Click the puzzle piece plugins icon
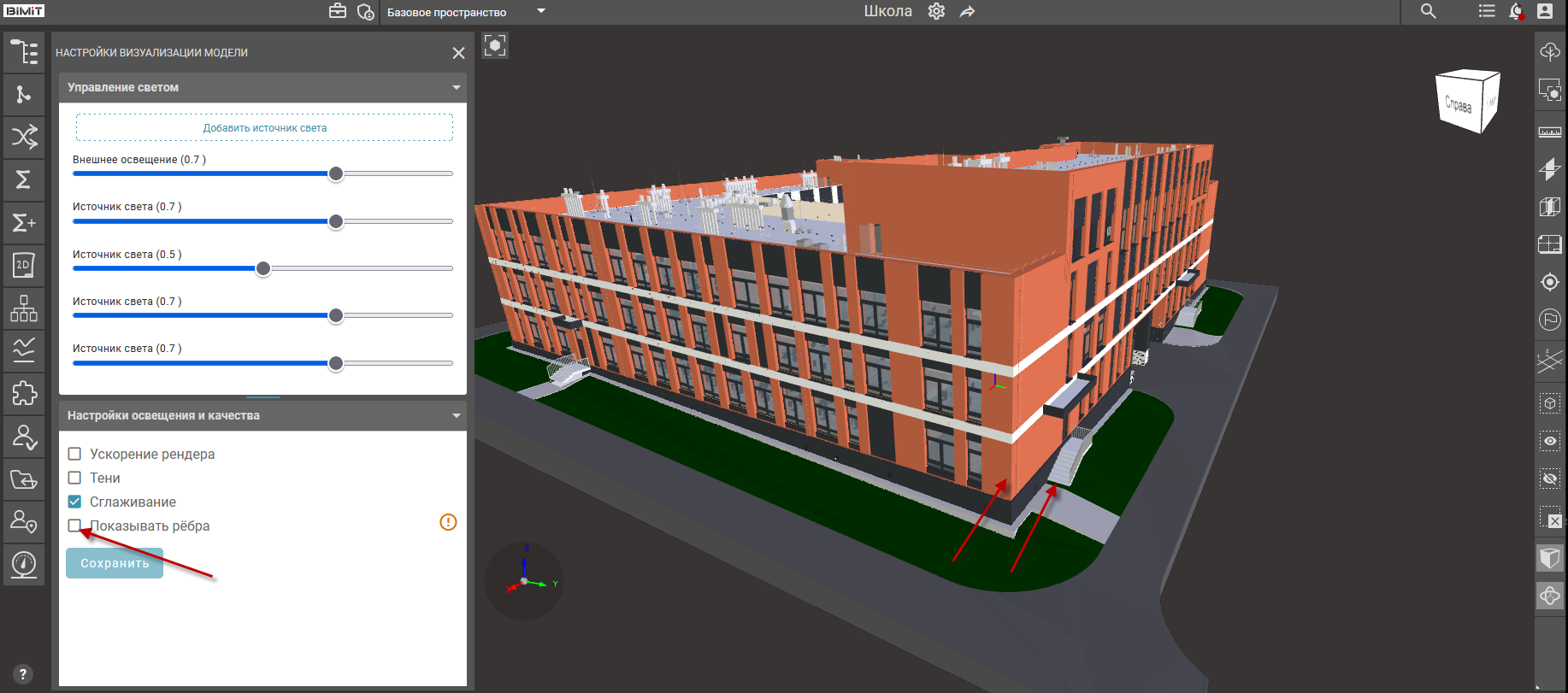This screenshot has height=693, width=1568. coord(24,393)
